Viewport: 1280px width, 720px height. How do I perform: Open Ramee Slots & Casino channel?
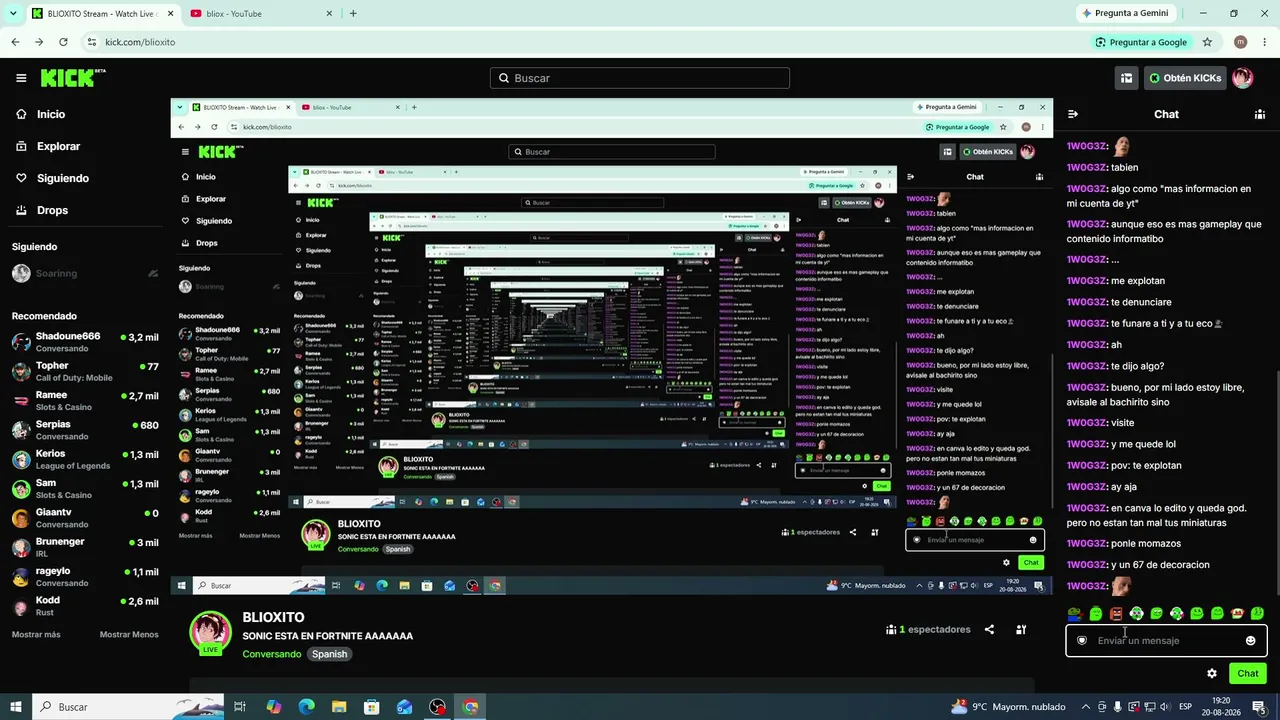(x=85, y=401)
